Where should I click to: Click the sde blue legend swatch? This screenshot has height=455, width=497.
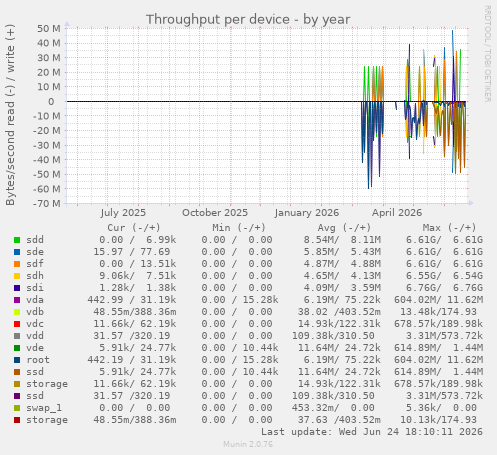pyautogui.click(x=17, y=252)
